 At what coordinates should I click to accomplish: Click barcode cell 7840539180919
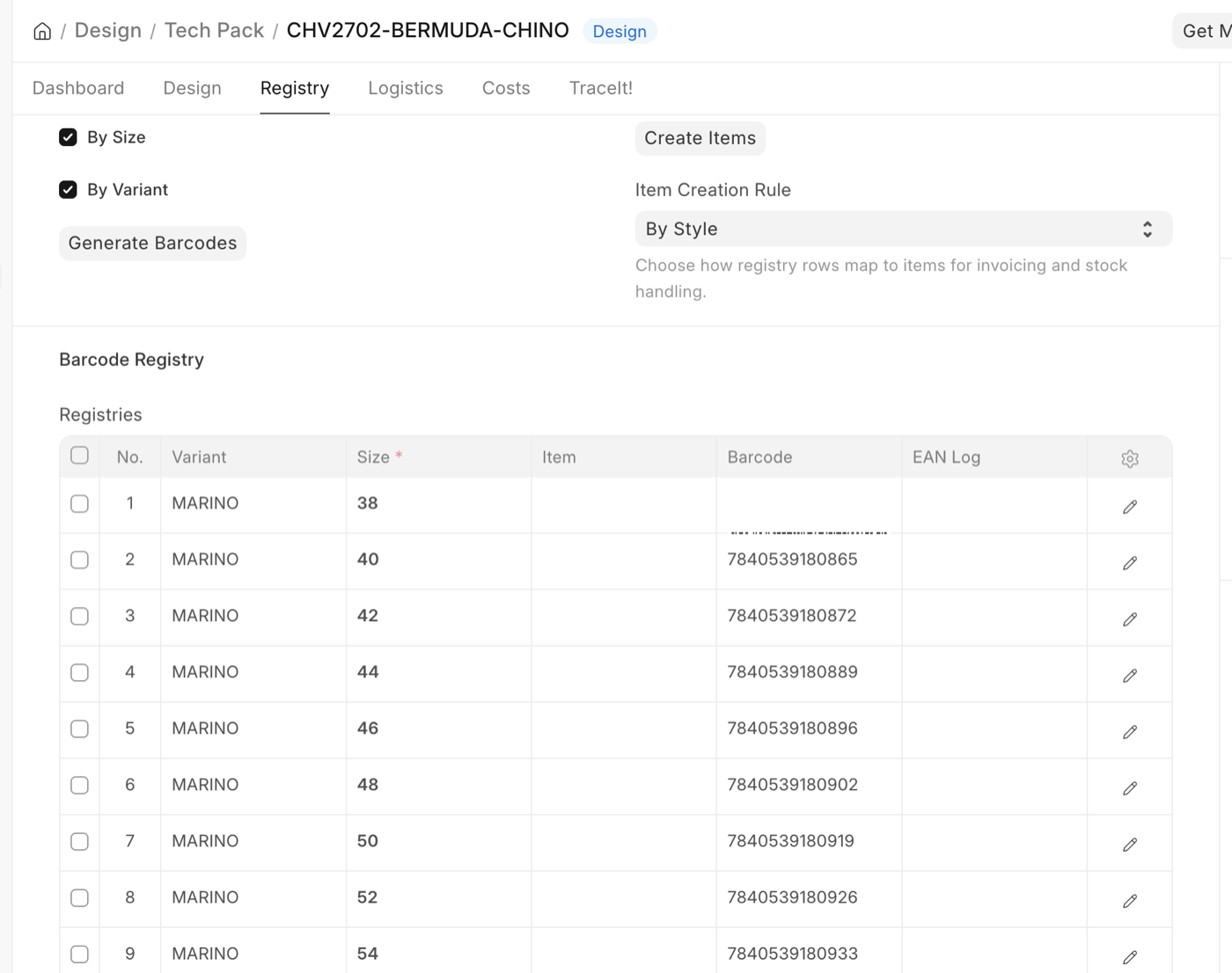[809, 842]
